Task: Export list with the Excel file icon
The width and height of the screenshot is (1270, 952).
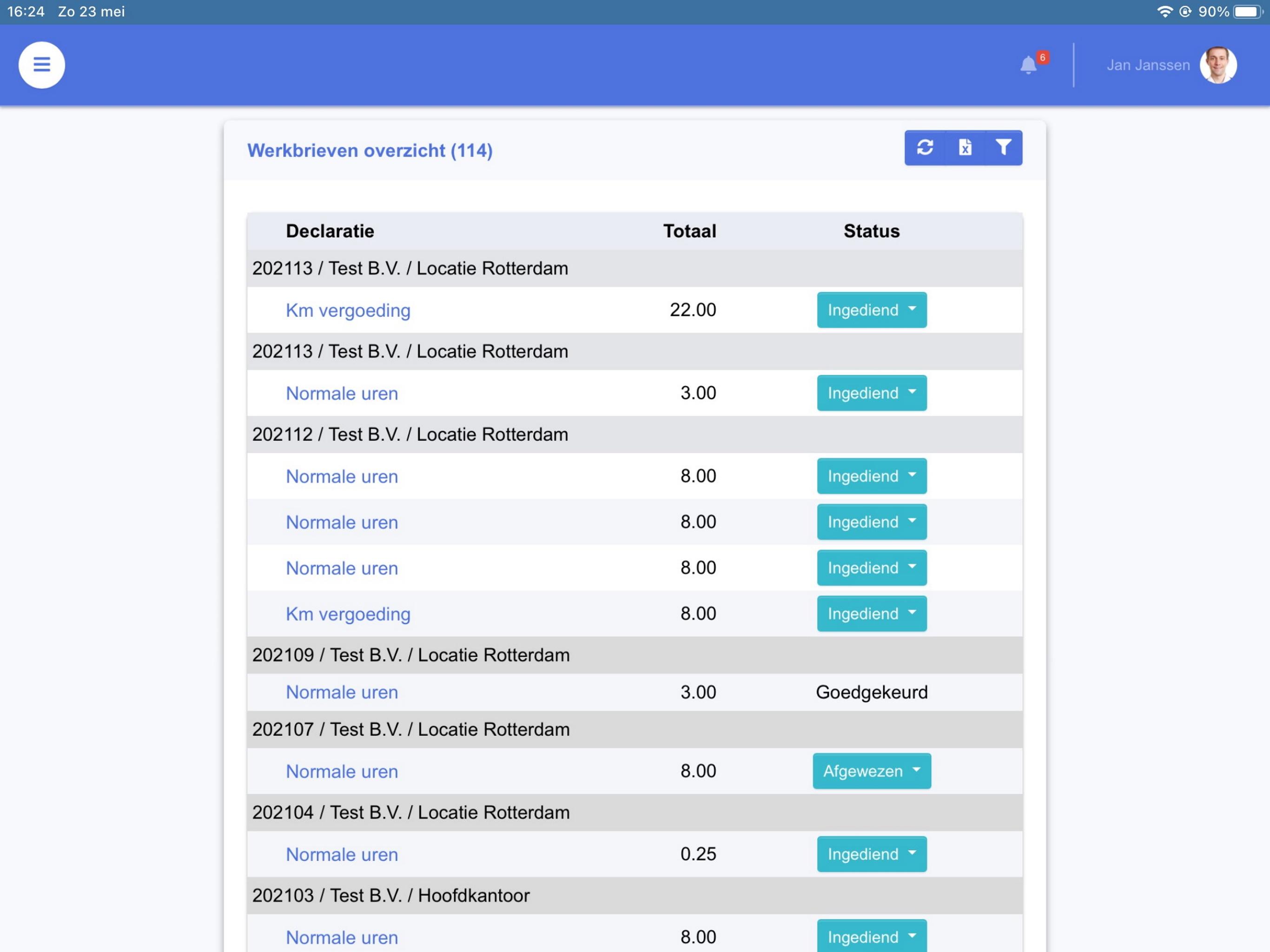Action: pyautogui.click(x=965, y=148)
